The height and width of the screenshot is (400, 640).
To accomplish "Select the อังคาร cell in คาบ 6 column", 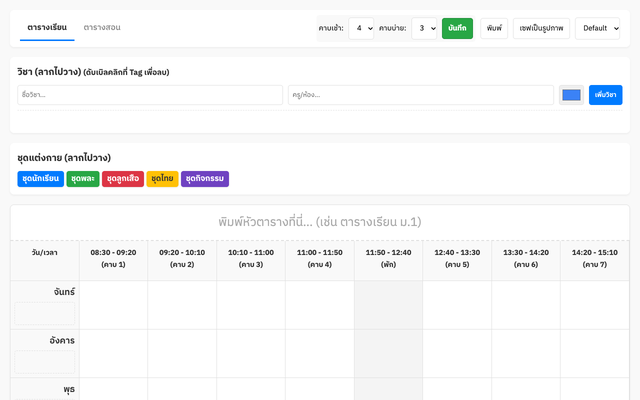I will tap(526, 353).
